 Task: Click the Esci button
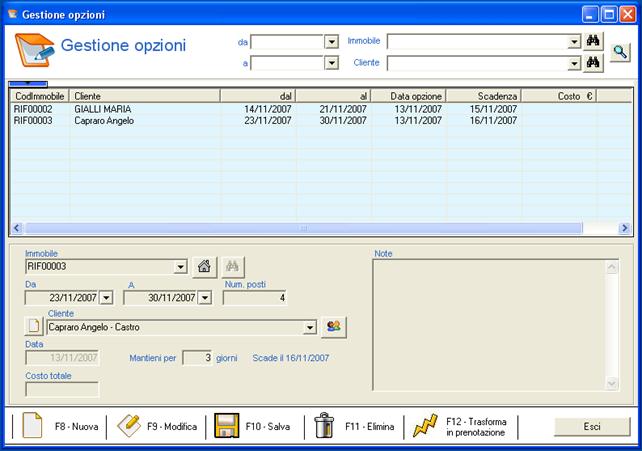(592, 427)
